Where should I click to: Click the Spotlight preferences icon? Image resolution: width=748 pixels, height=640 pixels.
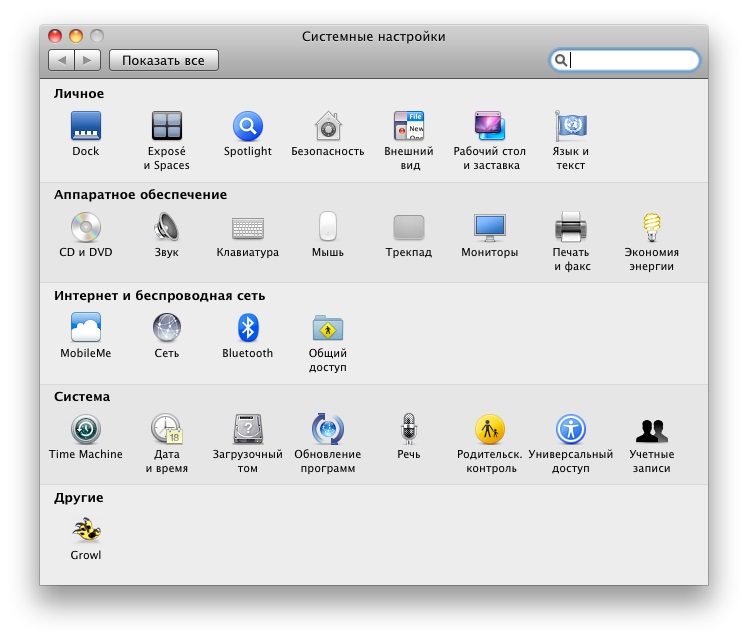247,127
